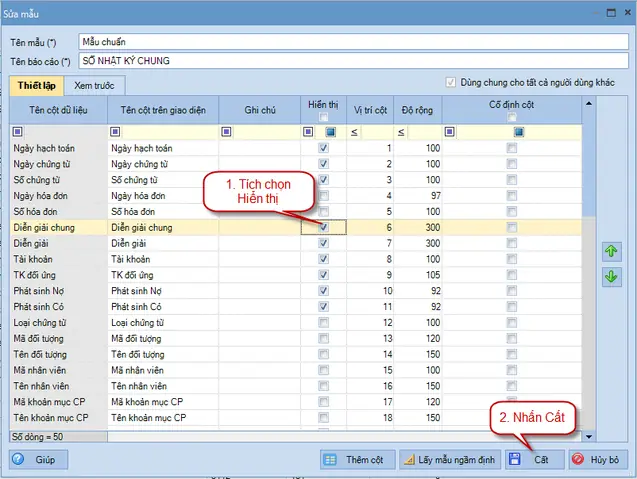Check Cố định cột for Ngày chứng từ
The width and height of the screenshot is (637, 479).
tap(512, 164)
